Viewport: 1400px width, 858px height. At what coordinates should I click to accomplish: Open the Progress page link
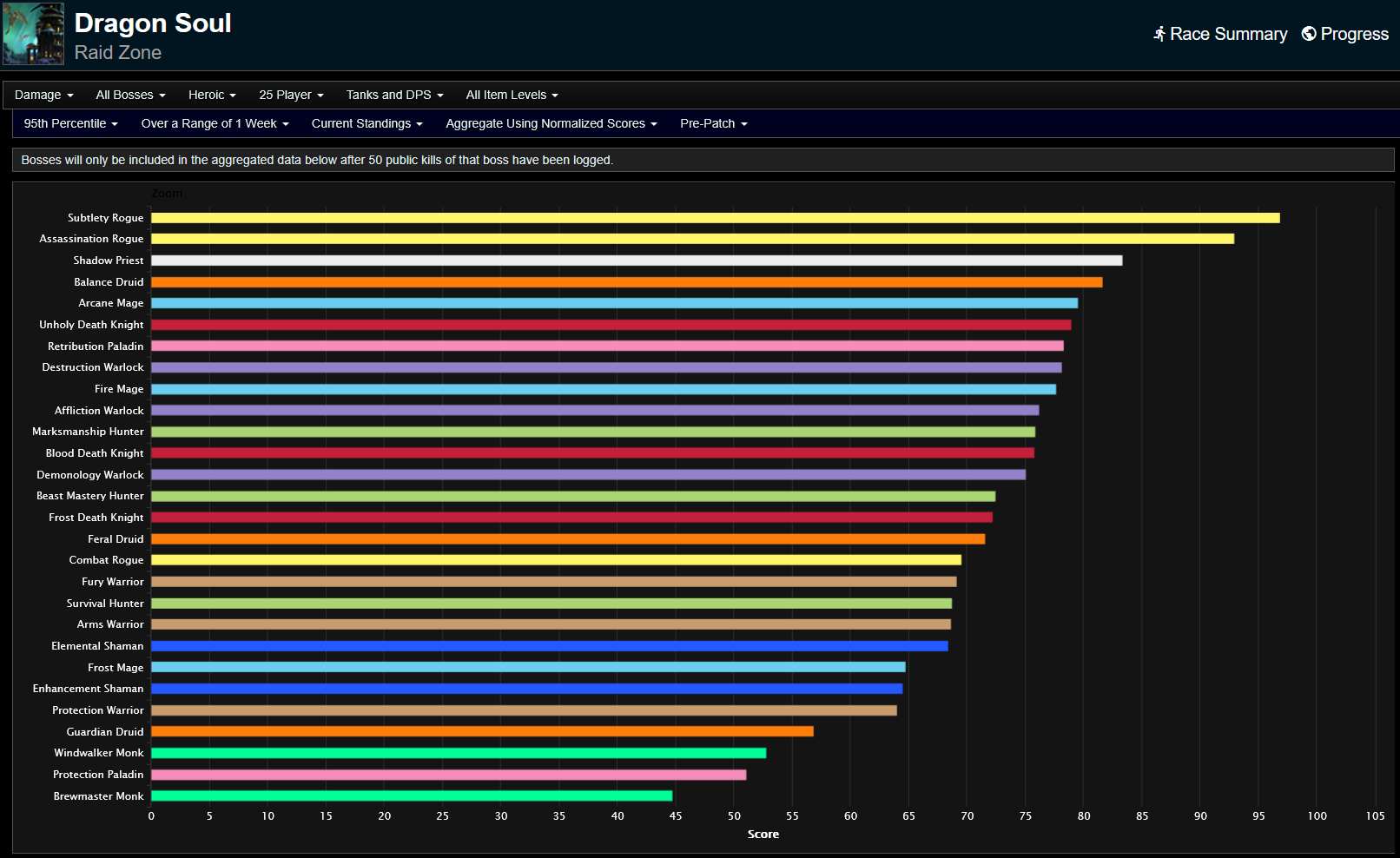(x=1354, y=34)
